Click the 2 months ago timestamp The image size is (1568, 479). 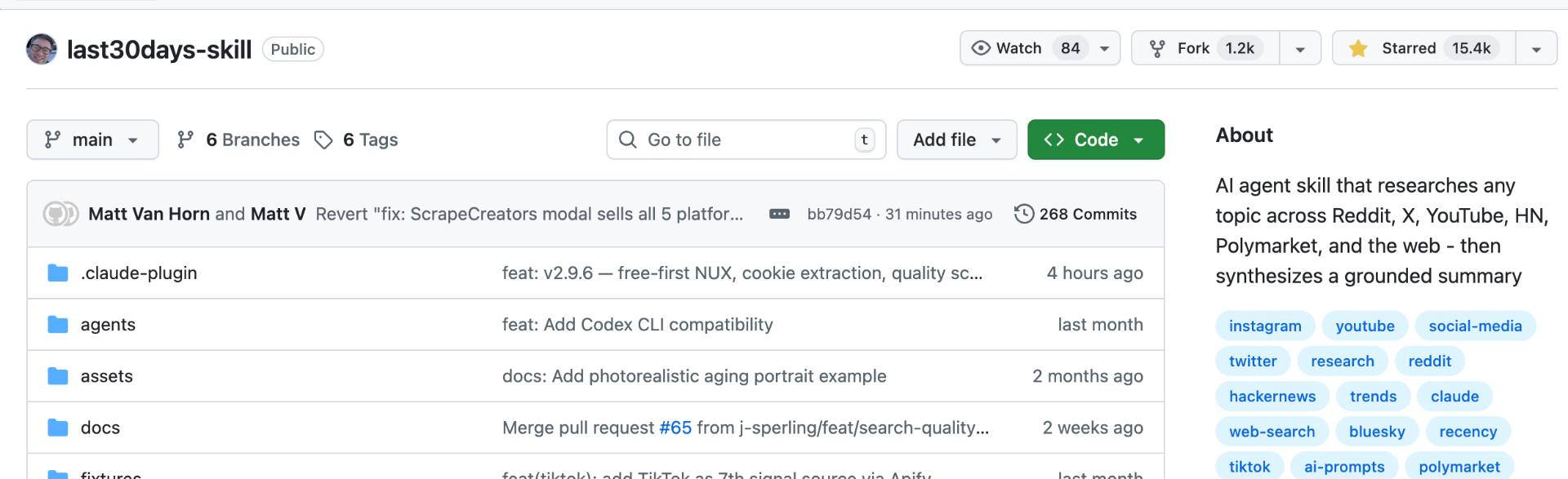pos(1087,375)
